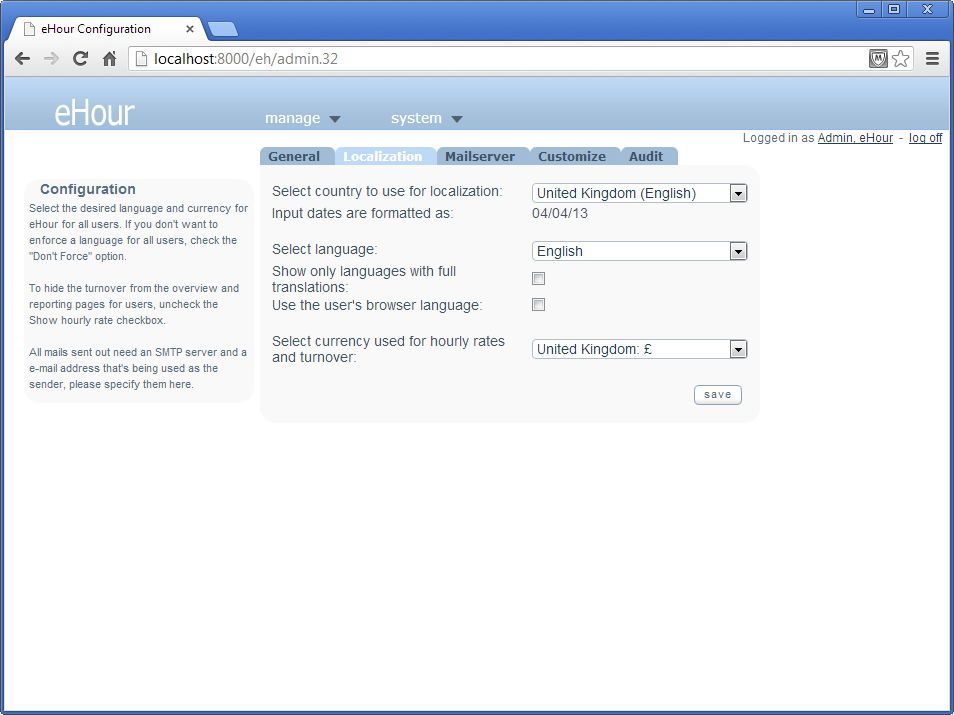Open the 'Admin, eHour' profile link

point(855,138)
